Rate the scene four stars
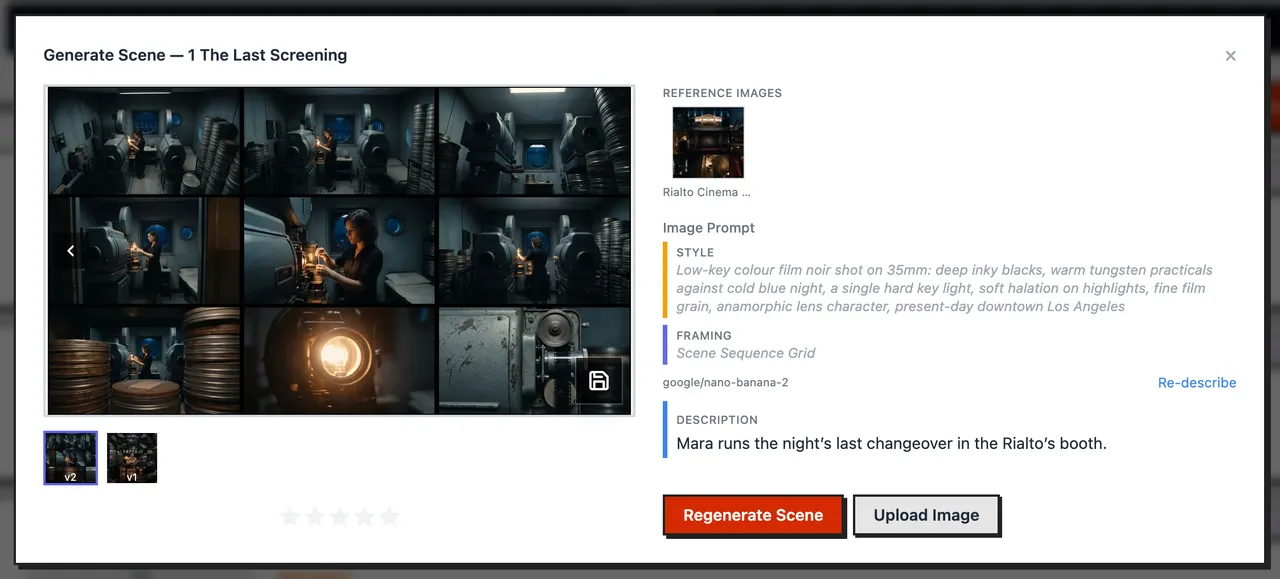 coord(365,517)
